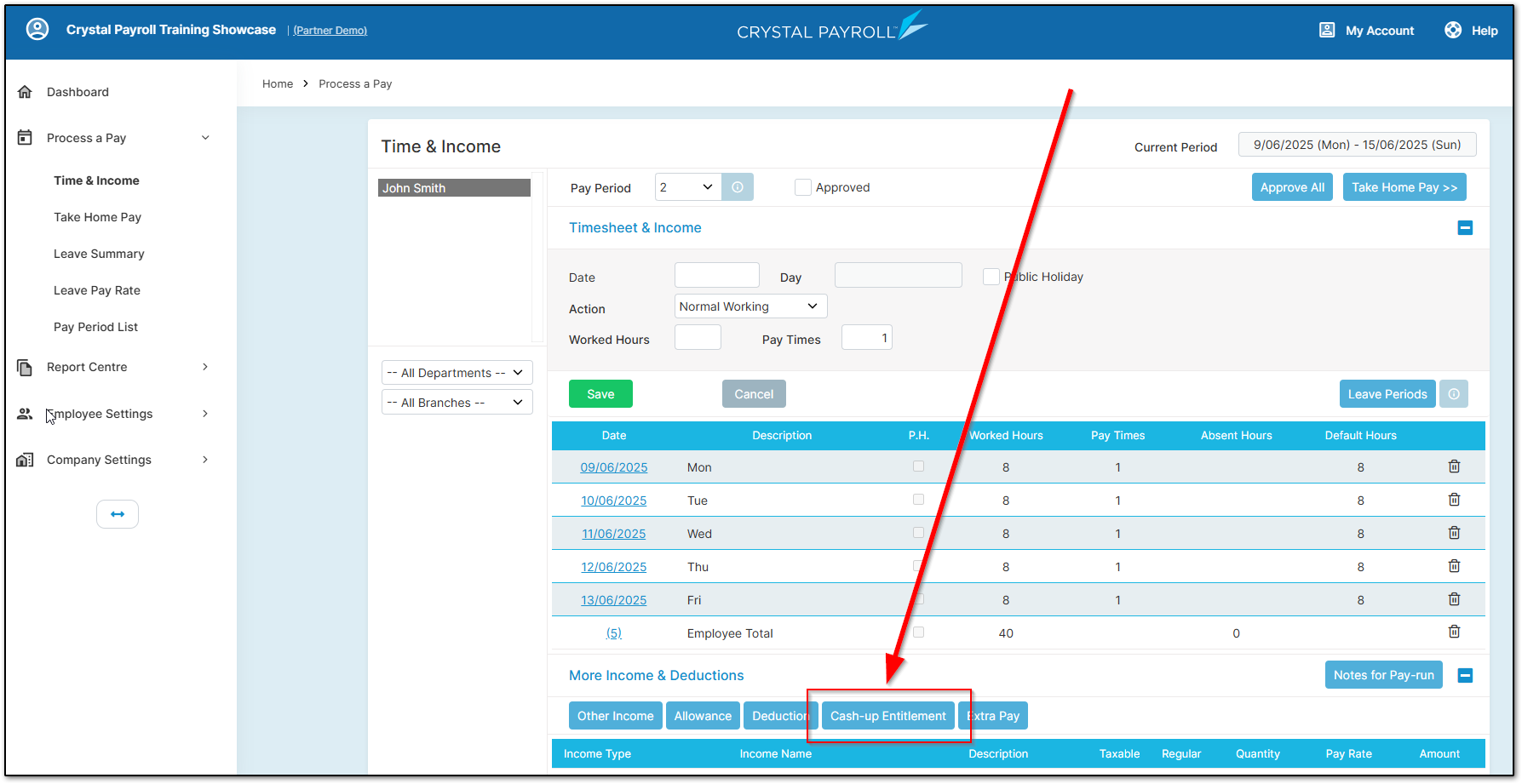Delete the 13/06/2025 Fri row
This screenshot has width=1522, height=784.
1455,599
